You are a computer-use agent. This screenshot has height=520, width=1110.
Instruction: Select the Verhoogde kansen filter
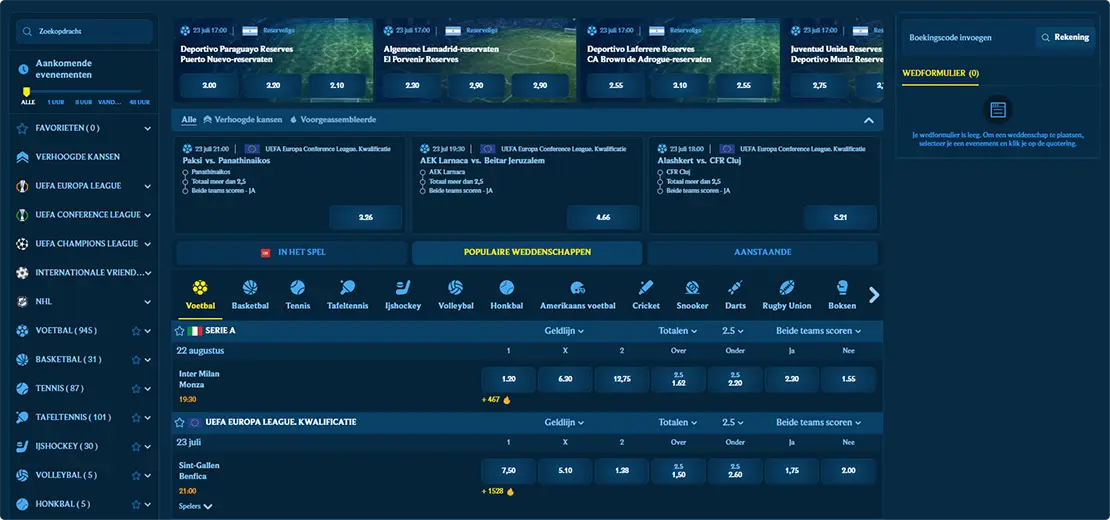coord(242,120)
